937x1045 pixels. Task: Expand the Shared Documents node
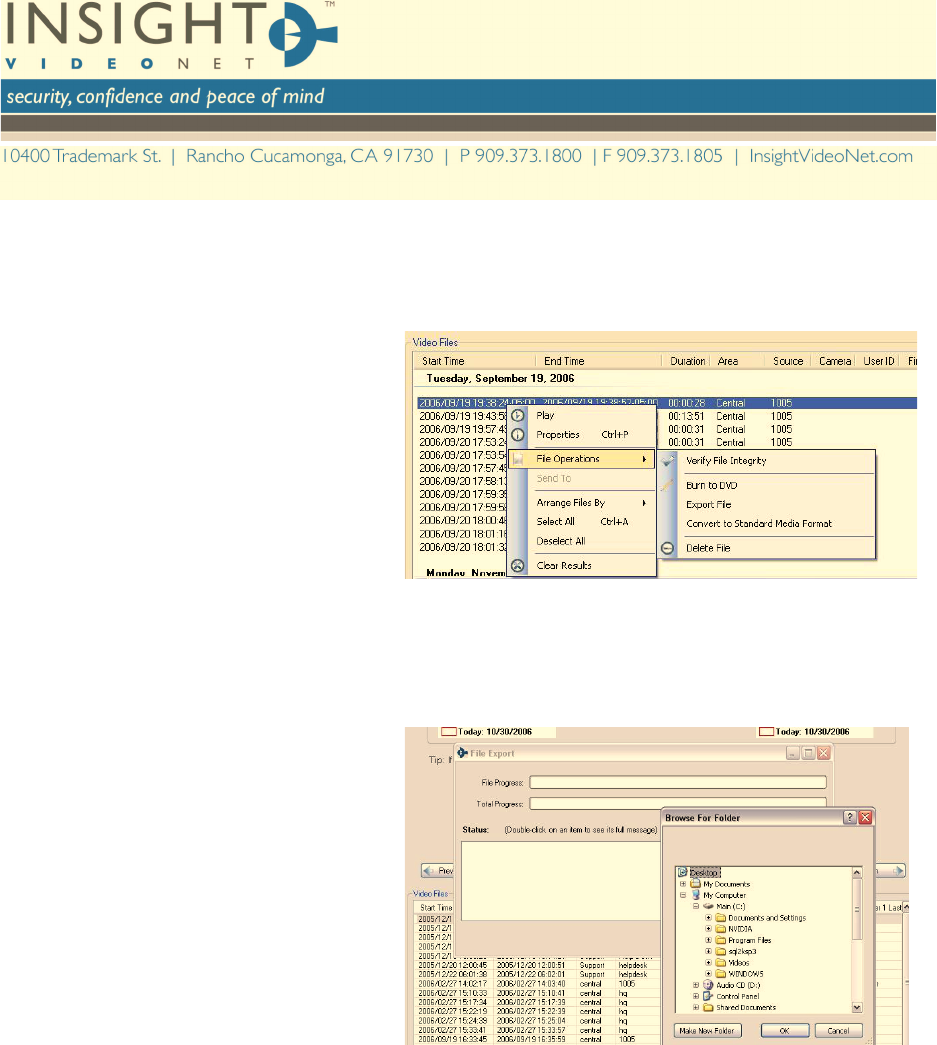click(696, 1008)
